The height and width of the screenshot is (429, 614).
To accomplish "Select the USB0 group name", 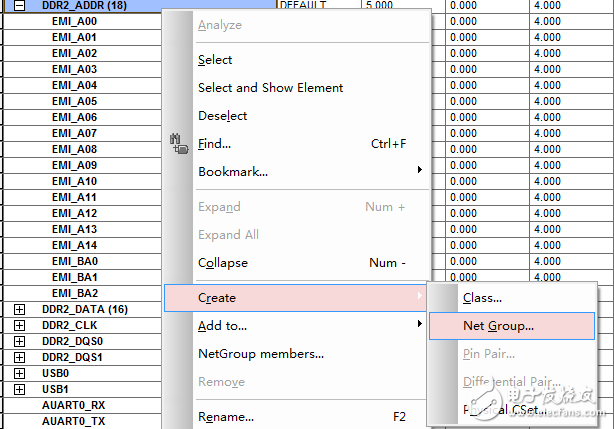I will pos(56,373).
